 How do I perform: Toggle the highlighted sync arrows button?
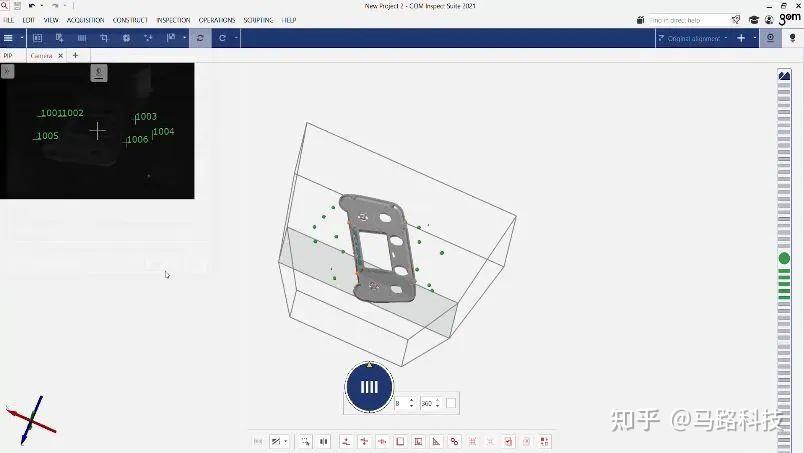[200, 38]
